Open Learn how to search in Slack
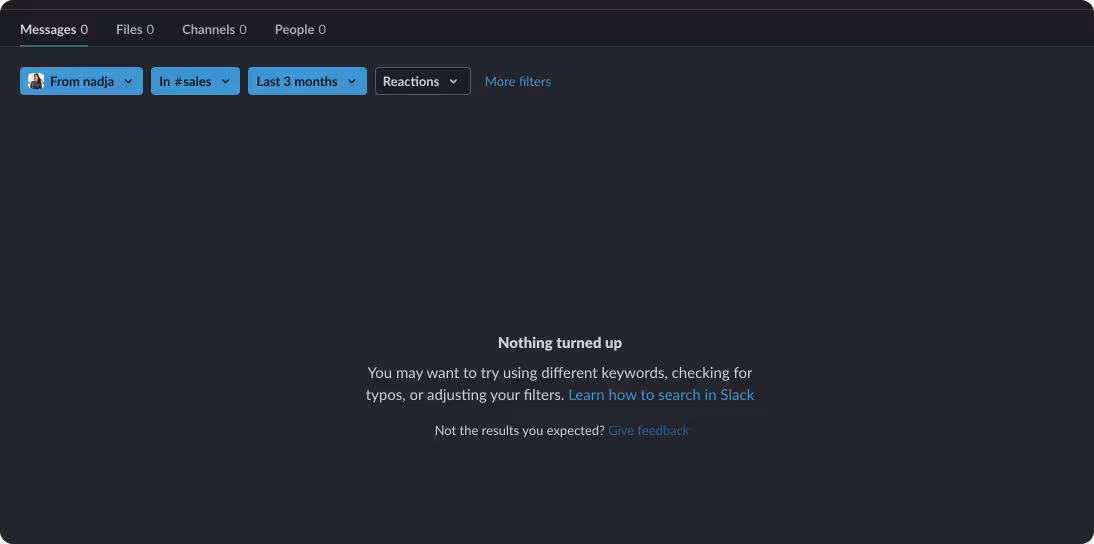This screenshot has width=1094, height=544. 661,395
